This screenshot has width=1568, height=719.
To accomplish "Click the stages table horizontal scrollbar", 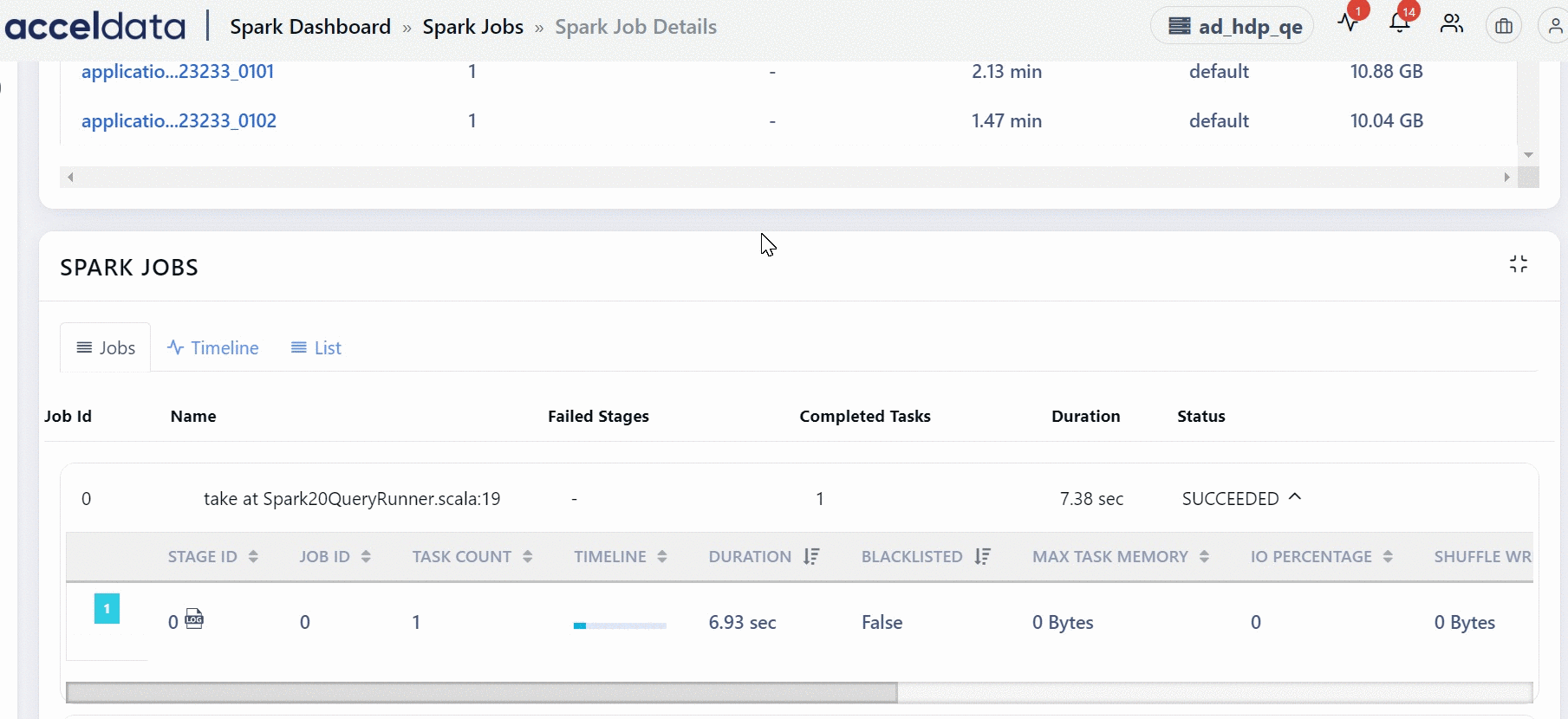I will pos(482,692).
